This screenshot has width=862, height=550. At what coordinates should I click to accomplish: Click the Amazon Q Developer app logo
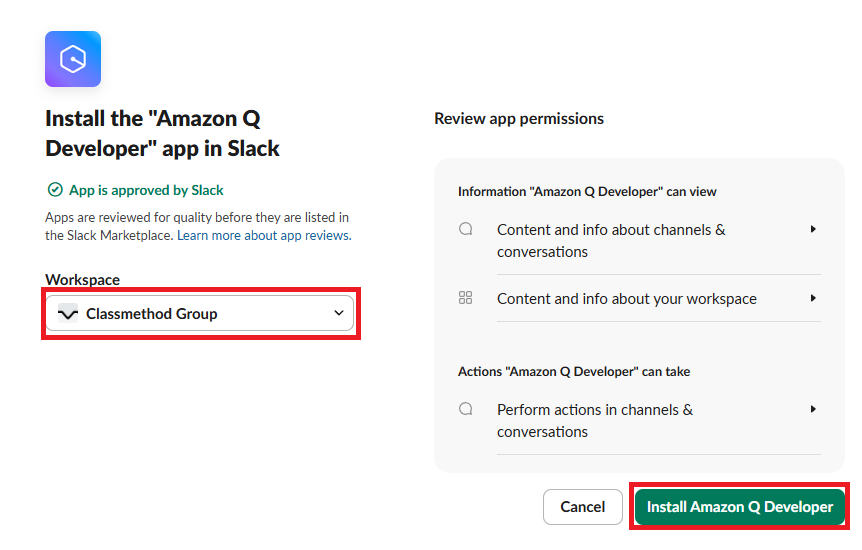point(73,59)
